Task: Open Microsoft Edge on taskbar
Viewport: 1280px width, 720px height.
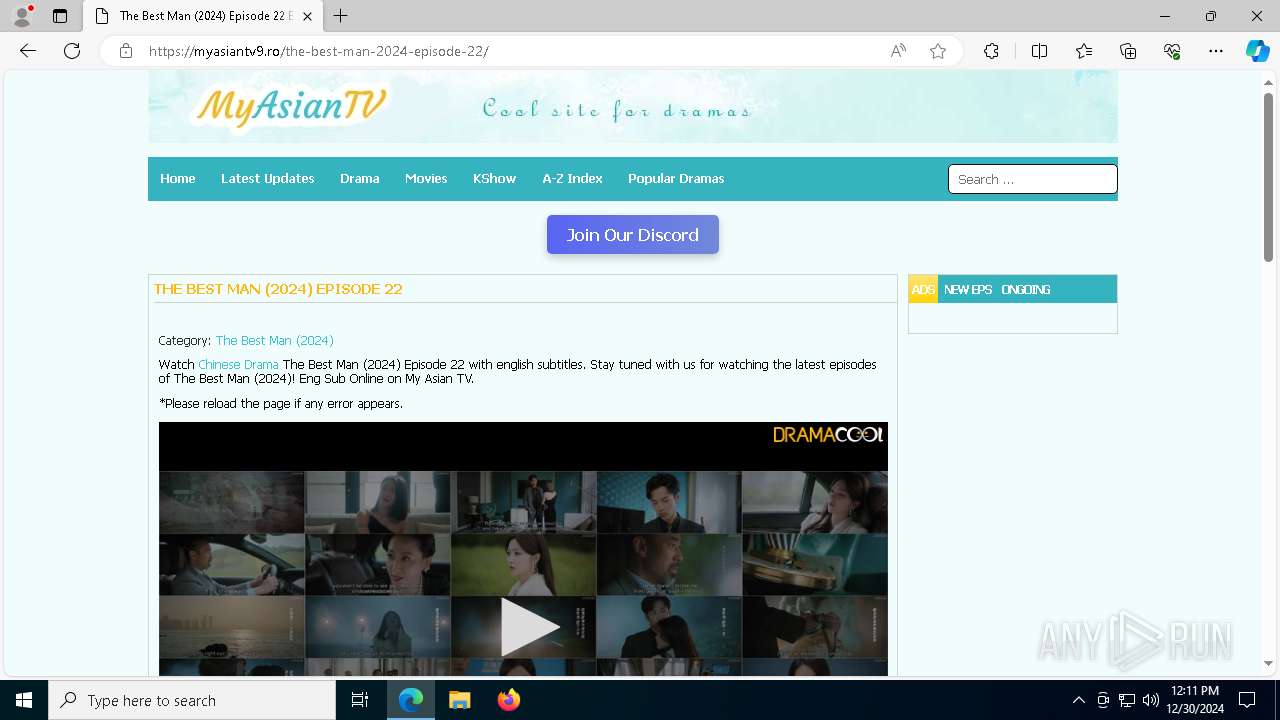Action: [x=411, y=700]
